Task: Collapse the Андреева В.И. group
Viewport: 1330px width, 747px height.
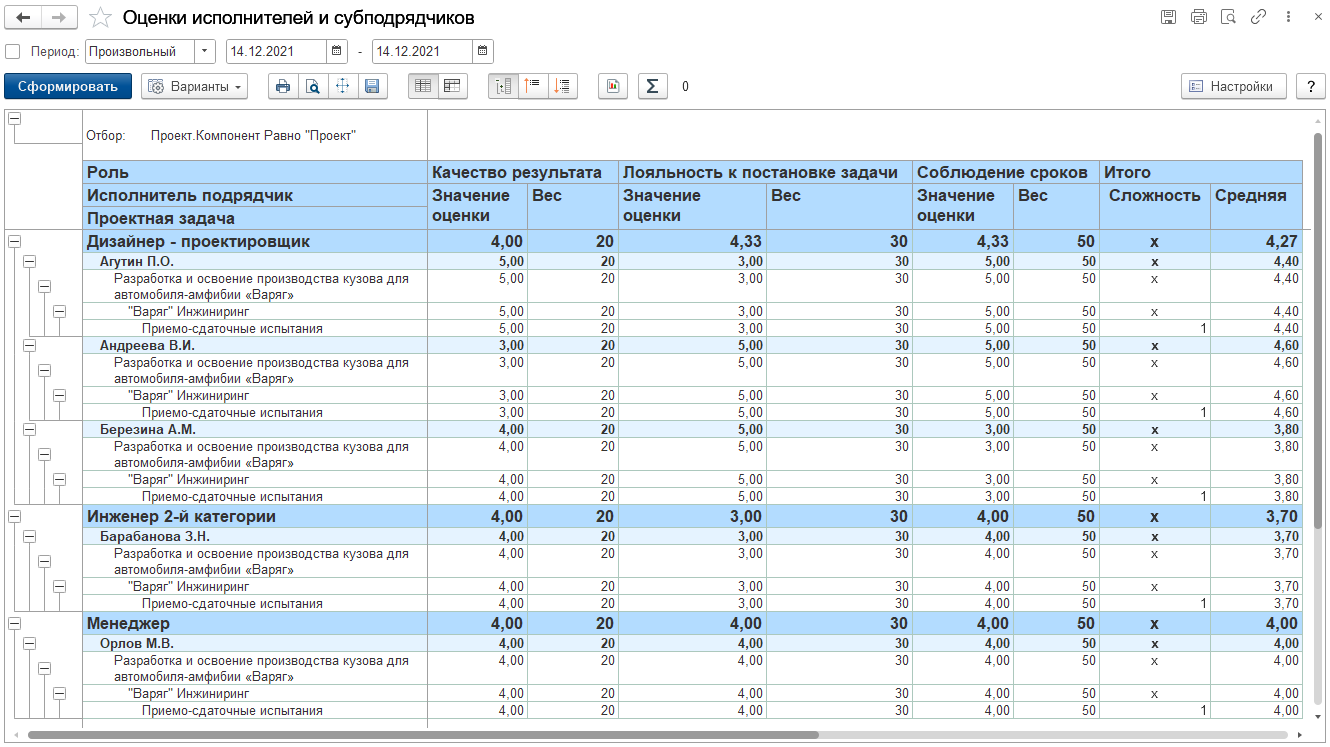Action: 29,344
